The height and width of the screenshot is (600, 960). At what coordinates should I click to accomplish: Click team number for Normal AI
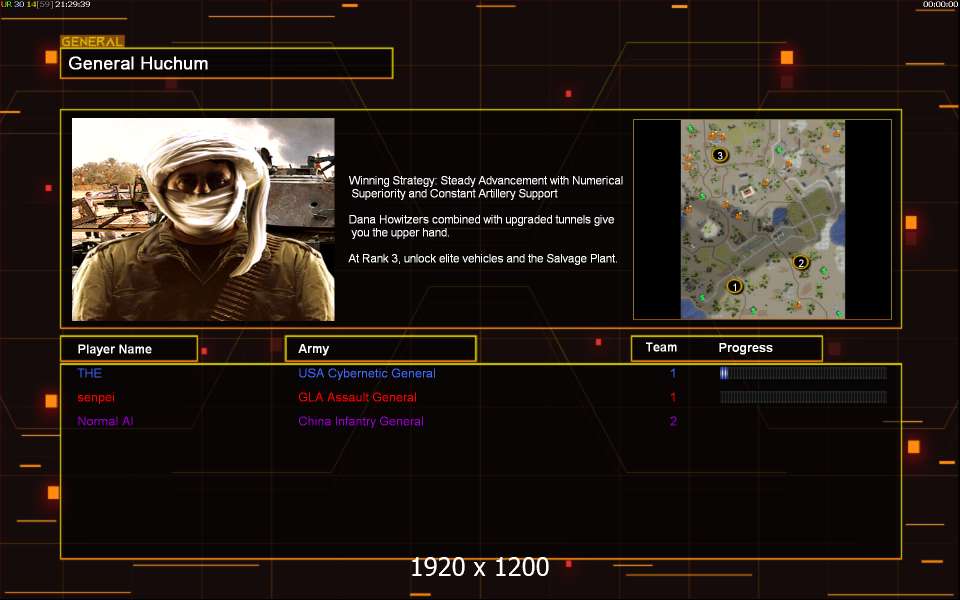pos(673,421)
